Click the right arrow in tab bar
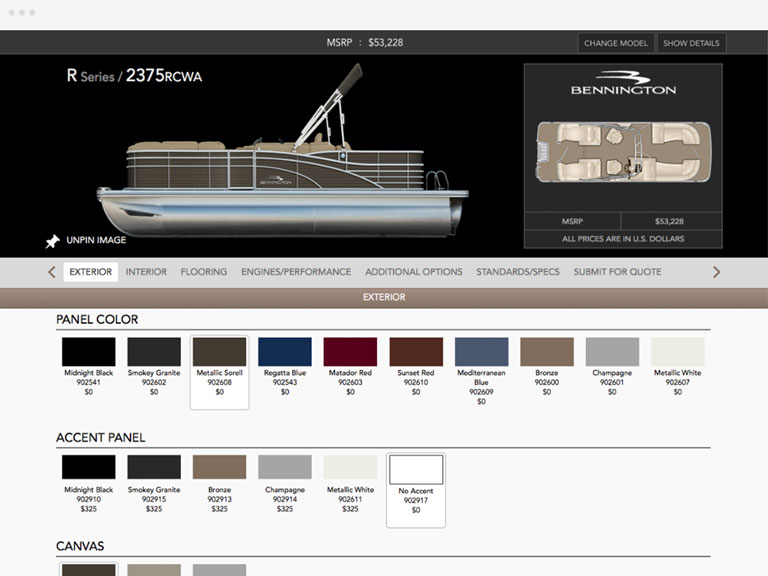This screenshot has height=576, width=768. pyautogui.click(x=716, y=272)
